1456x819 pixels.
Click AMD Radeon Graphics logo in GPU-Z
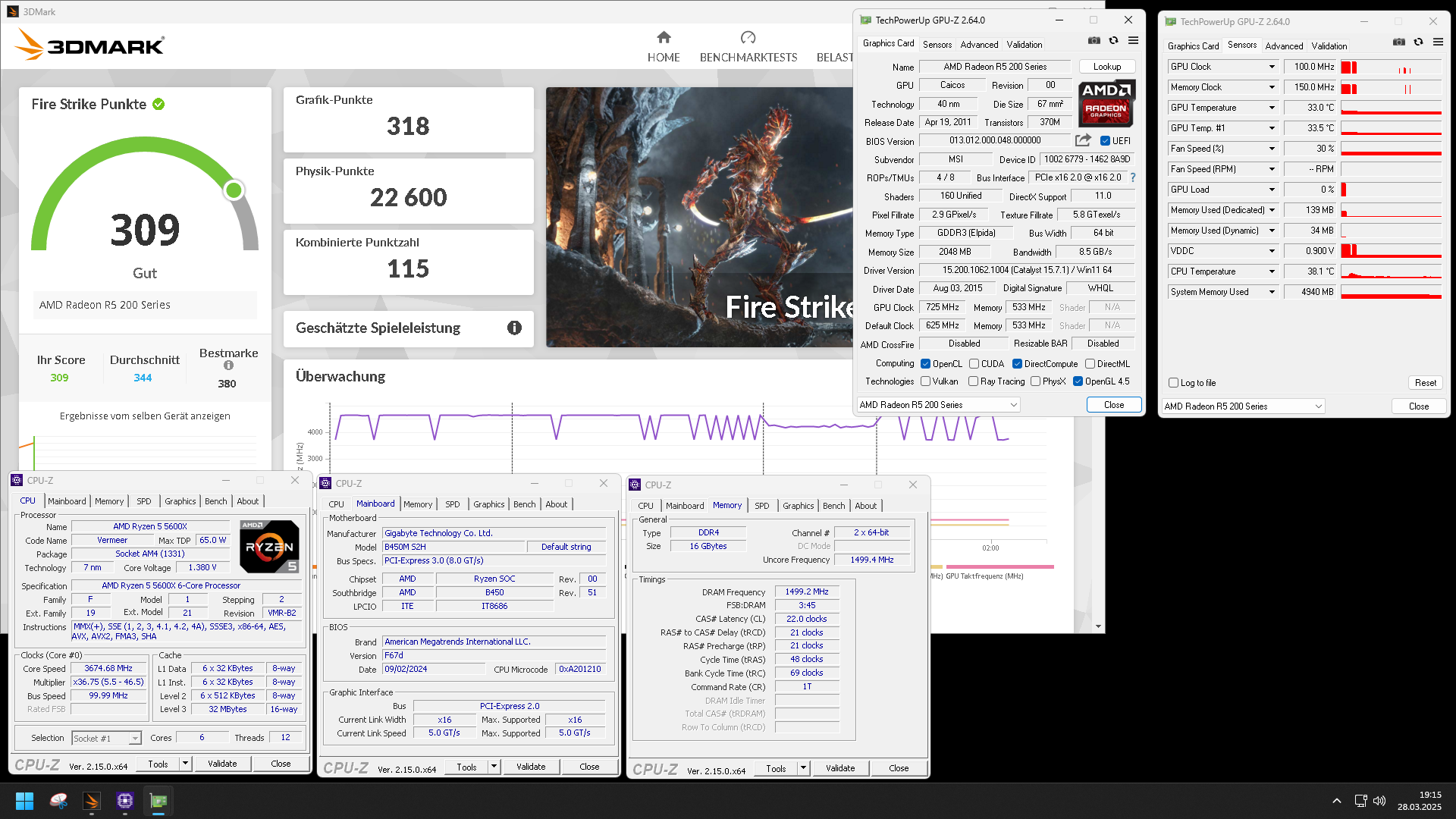(1106, 102)
